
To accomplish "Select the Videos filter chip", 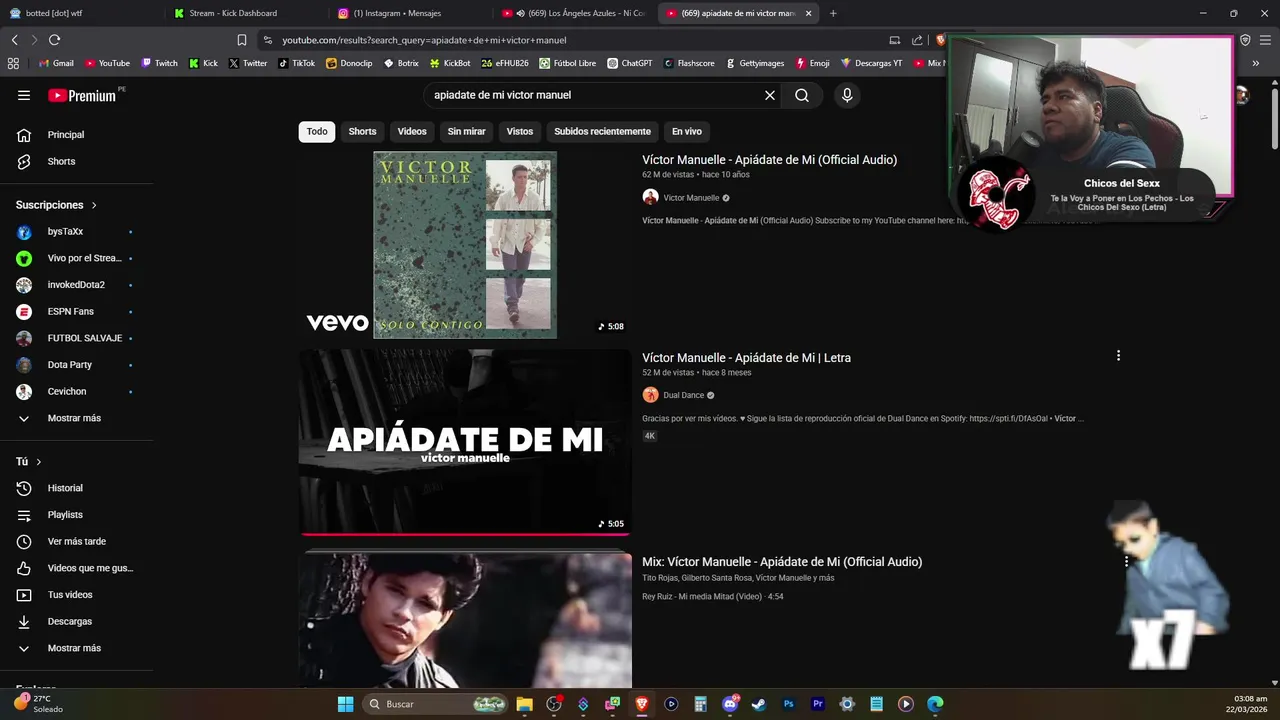I will click(412, 131).
